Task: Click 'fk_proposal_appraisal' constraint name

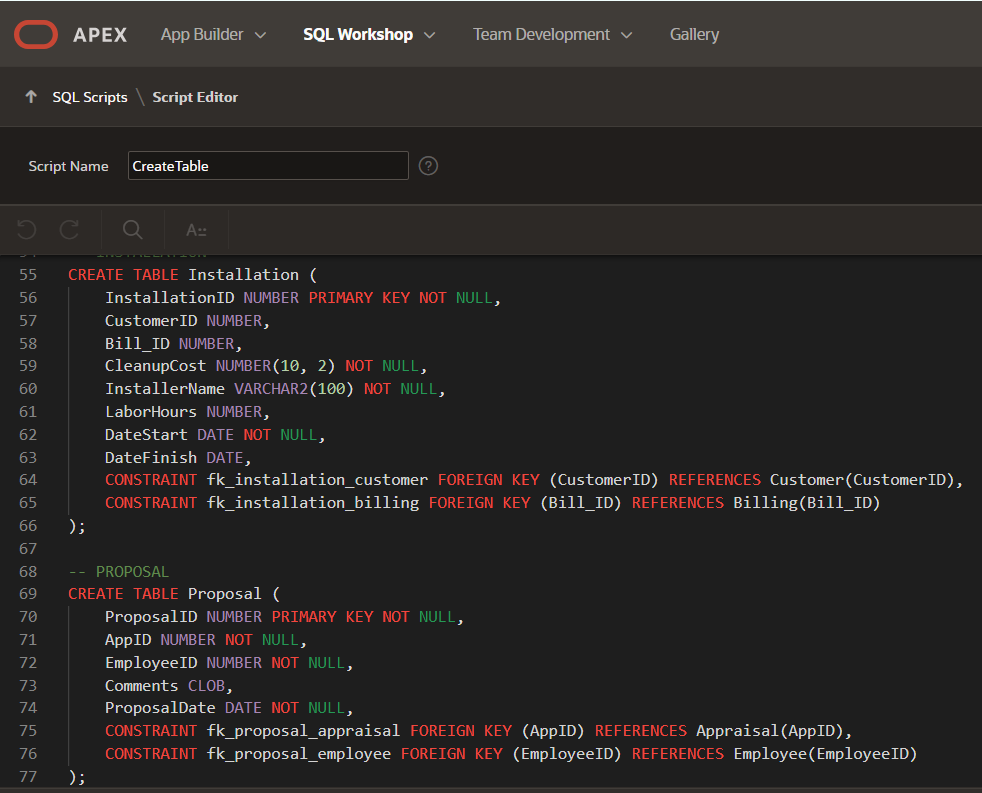Action: click(x=303, y=731)
